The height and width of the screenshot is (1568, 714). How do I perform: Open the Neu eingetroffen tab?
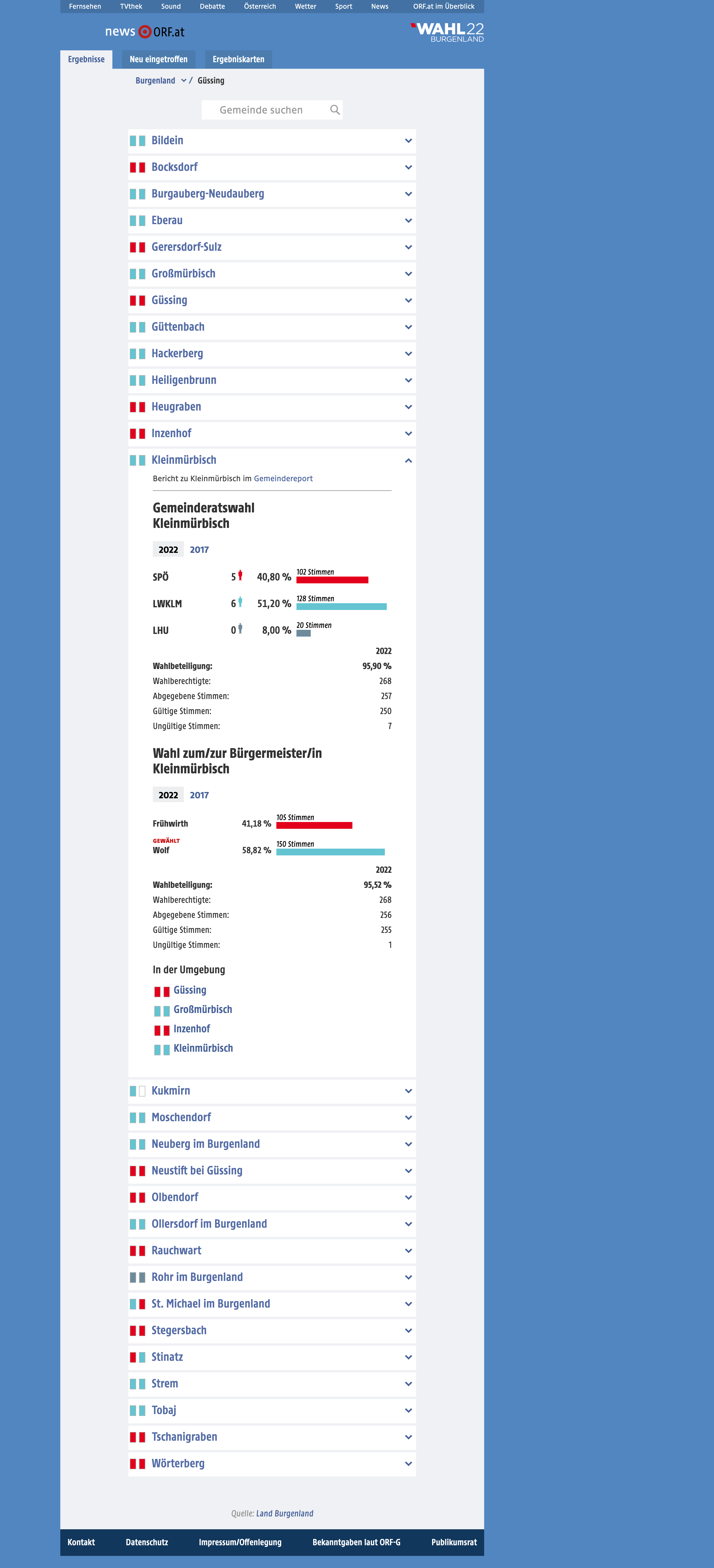[x=158, y=59]
